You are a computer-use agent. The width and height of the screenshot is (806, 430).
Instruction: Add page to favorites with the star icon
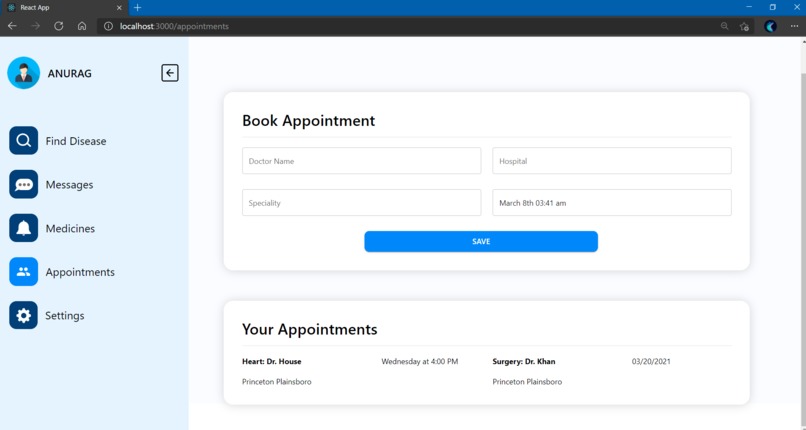click(x=744, y=26)
